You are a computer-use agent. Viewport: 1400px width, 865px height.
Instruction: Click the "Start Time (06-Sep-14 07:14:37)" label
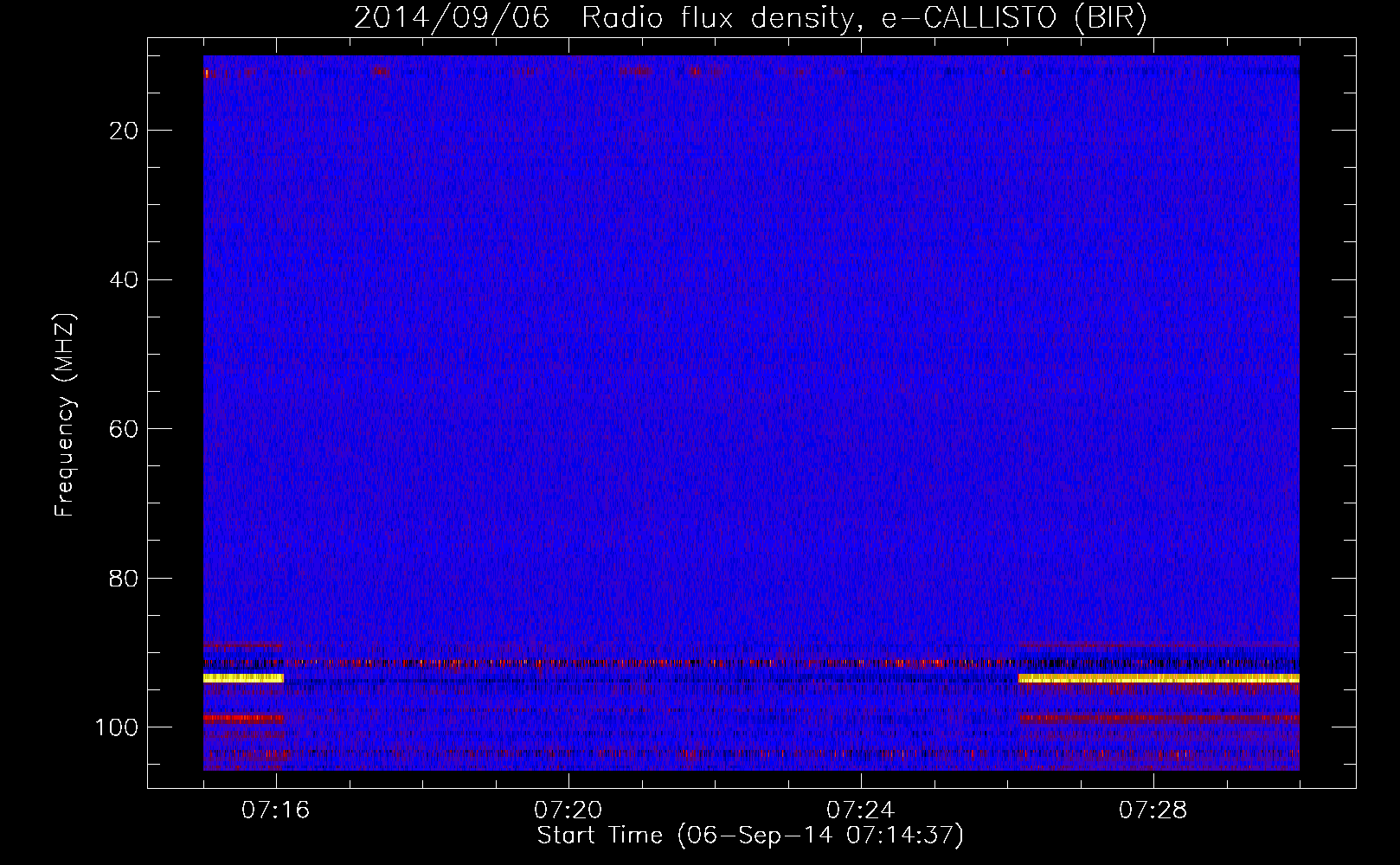(x=750, y=836)
